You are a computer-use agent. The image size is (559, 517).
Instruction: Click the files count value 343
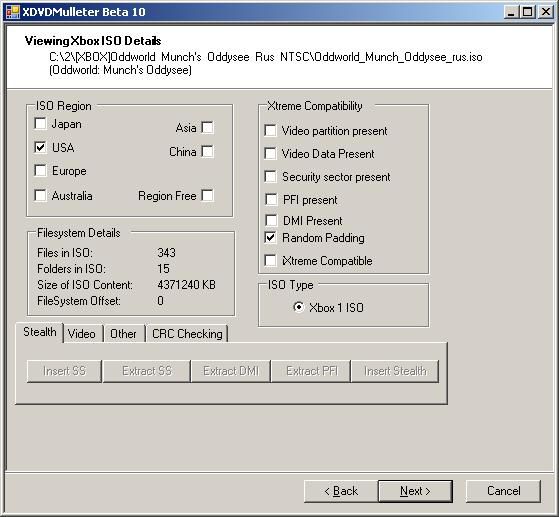point(166,252)
